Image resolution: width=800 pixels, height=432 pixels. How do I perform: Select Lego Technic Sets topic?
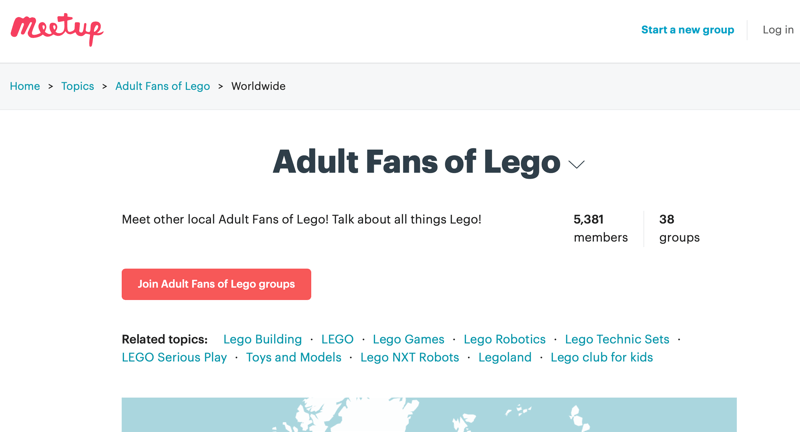[x=617, y=339]
